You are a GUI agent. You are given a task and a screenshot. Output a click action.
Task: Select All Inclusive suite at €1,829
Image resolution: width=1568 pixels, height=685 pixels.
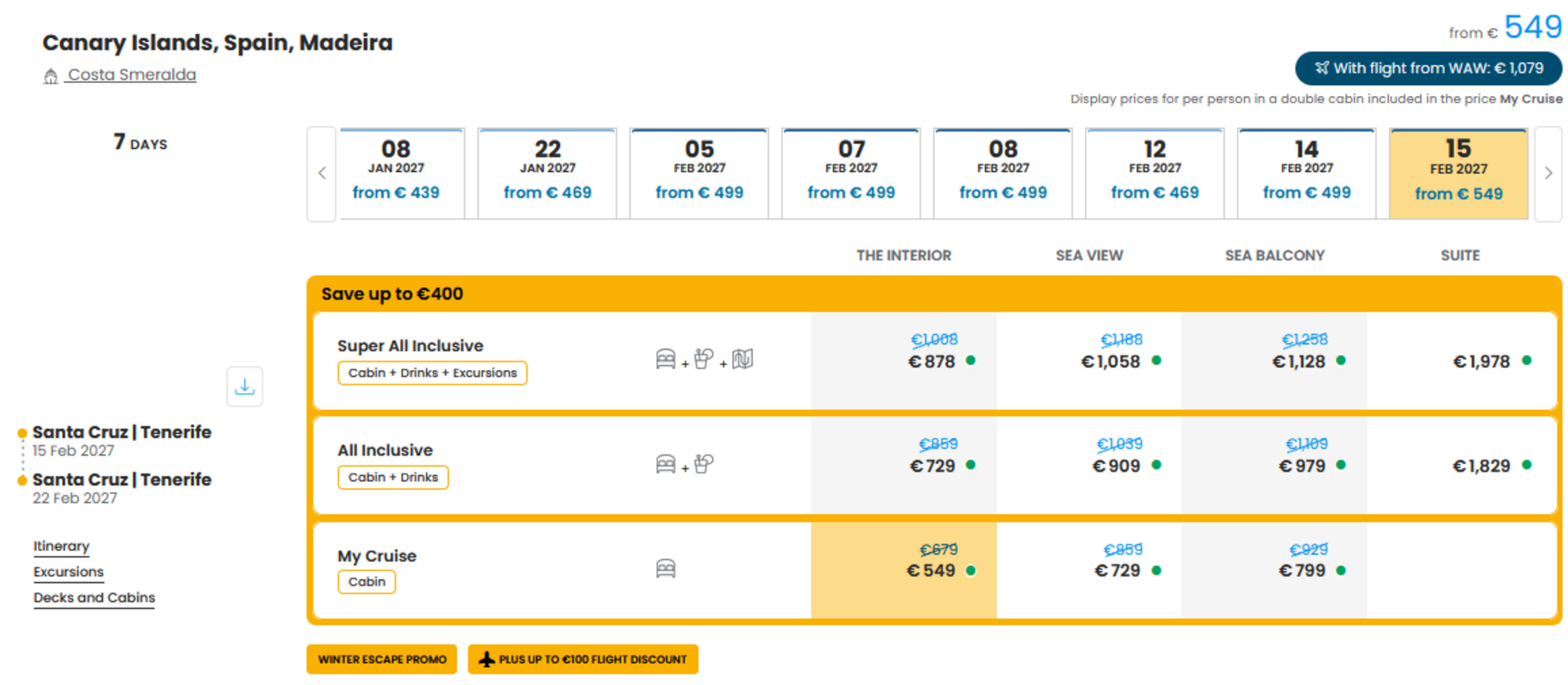click(x=1461, y=465)
